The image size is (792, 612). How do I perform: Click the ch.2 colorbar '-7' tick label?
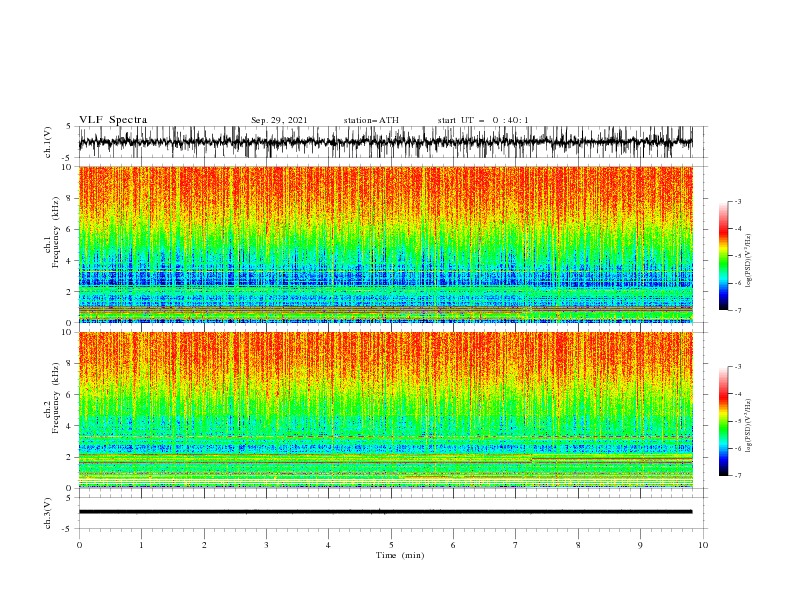[737, 475]
